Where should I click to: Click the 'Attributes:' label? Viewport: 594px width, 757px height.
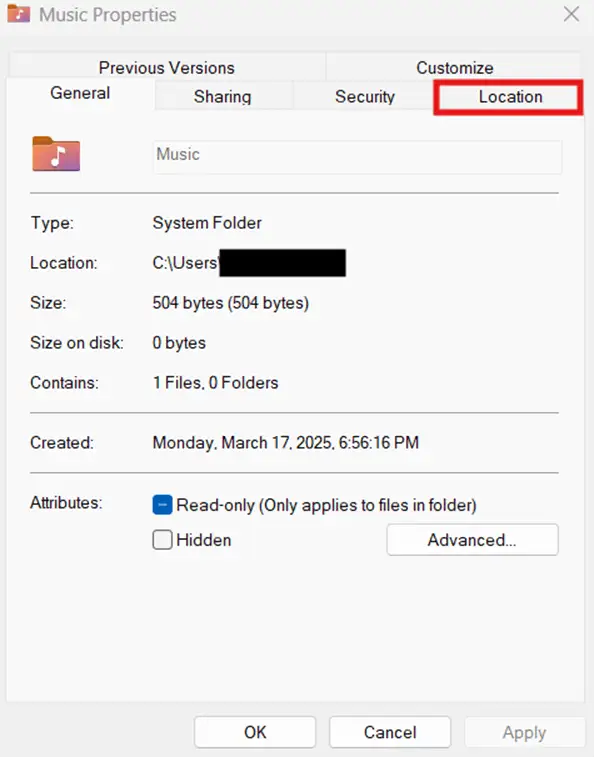[66, 503]
